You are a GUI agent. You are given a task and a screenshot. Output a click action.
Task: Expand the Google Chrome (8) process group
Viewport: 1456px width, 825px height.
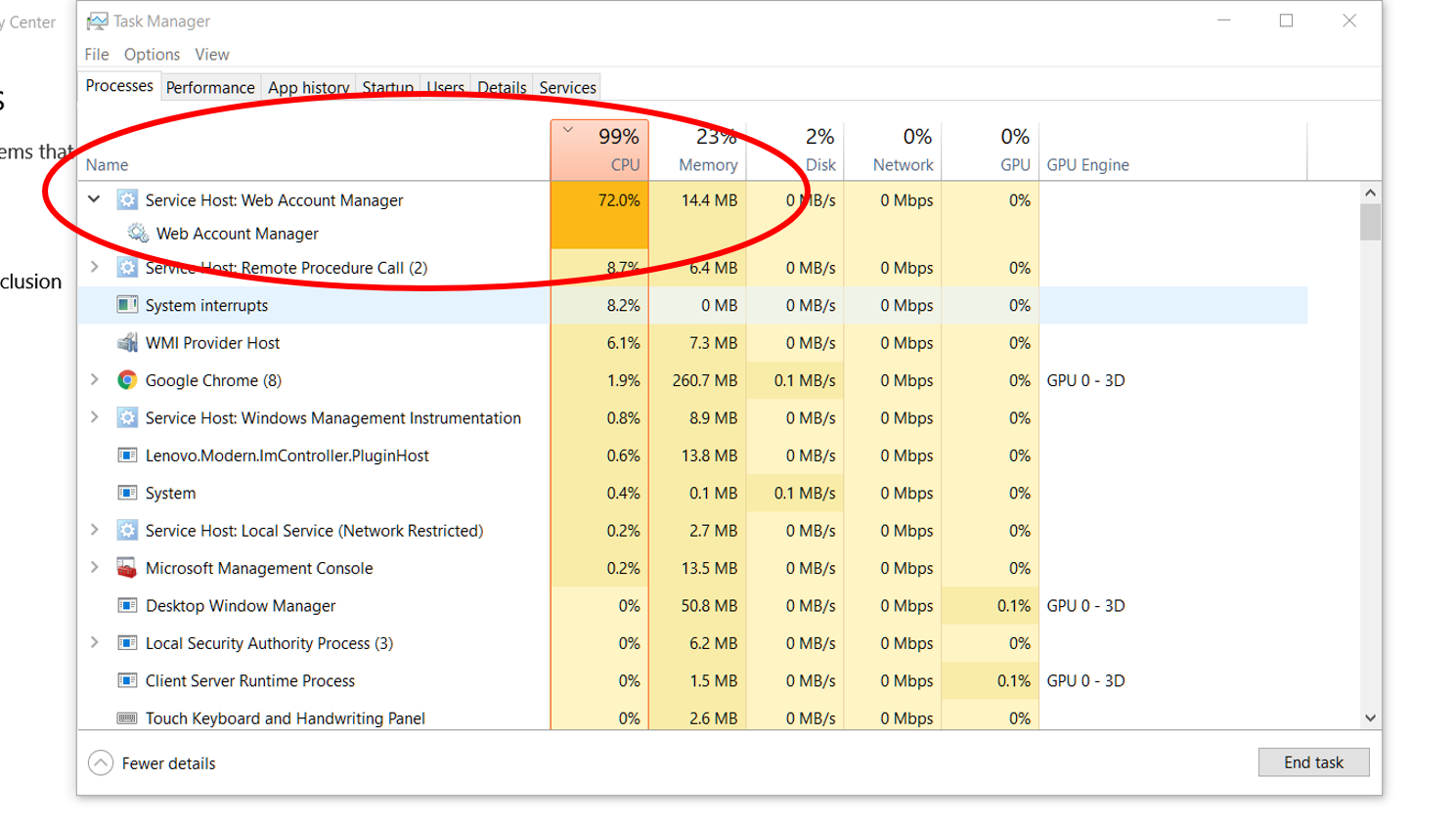(94, 379)
